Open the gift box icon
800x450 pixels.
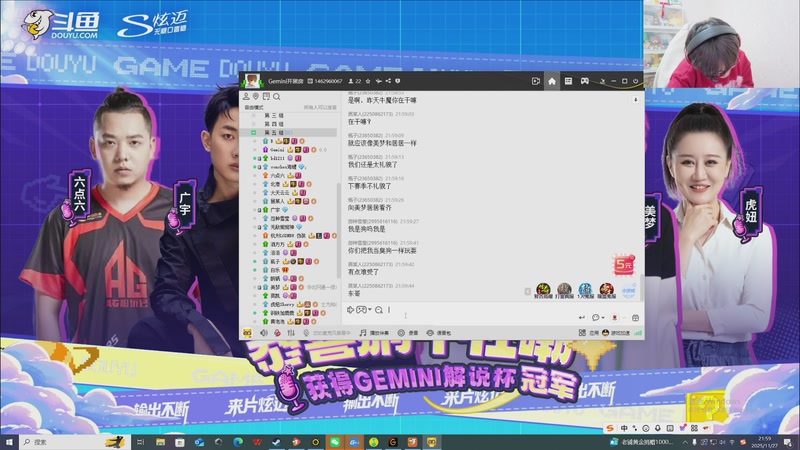636,317
